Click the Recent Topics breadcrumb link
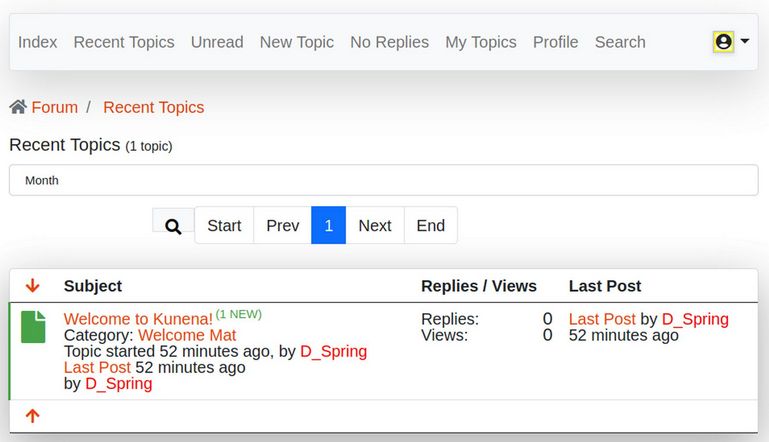 153,107
